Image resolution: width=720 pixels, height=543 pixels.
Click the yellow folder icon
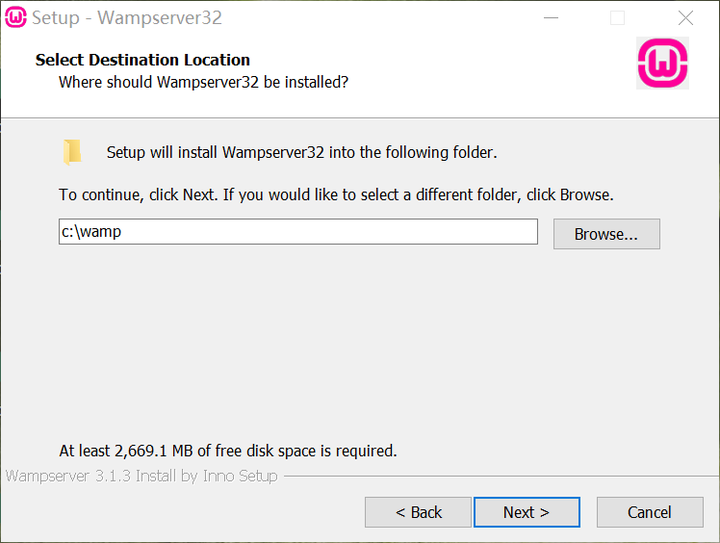pos(72,152)
